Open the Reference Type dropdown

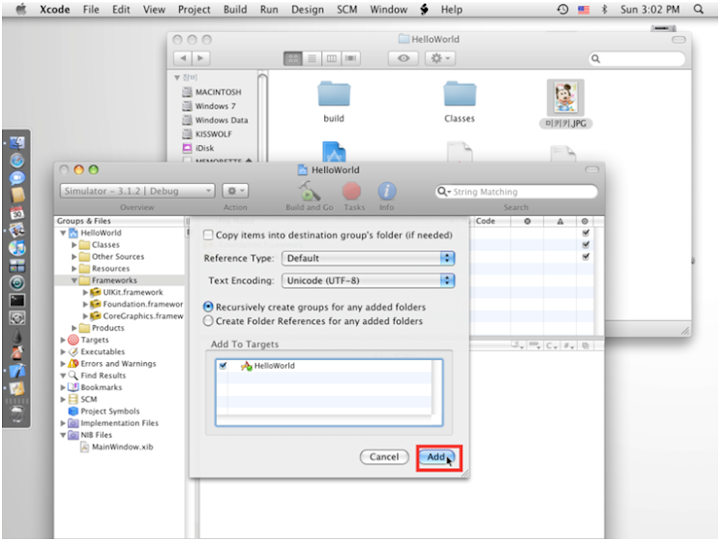point(368,258)
